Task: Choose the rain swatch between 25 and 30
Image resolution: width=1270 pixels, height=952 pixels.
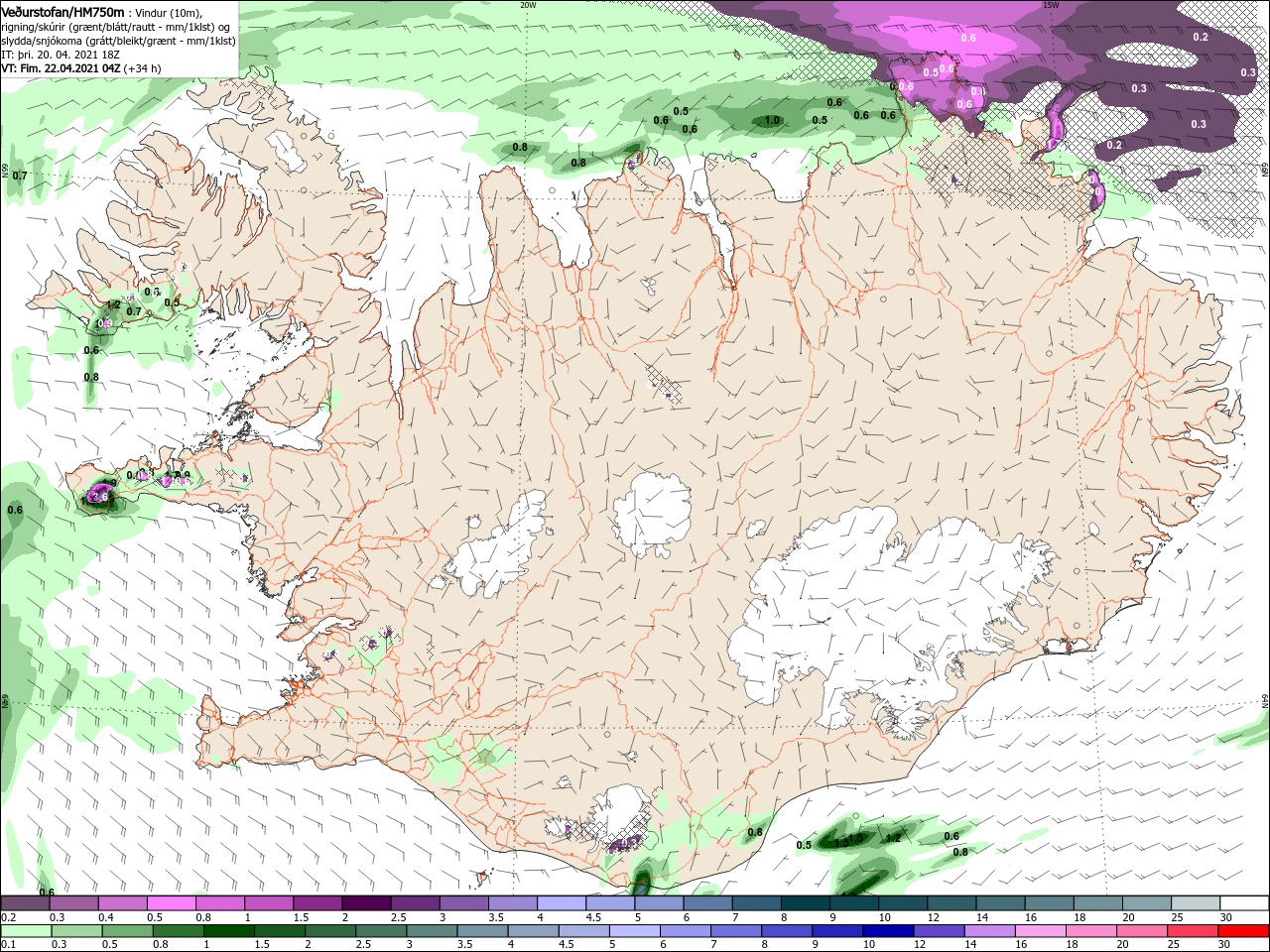Action: 1194,931
